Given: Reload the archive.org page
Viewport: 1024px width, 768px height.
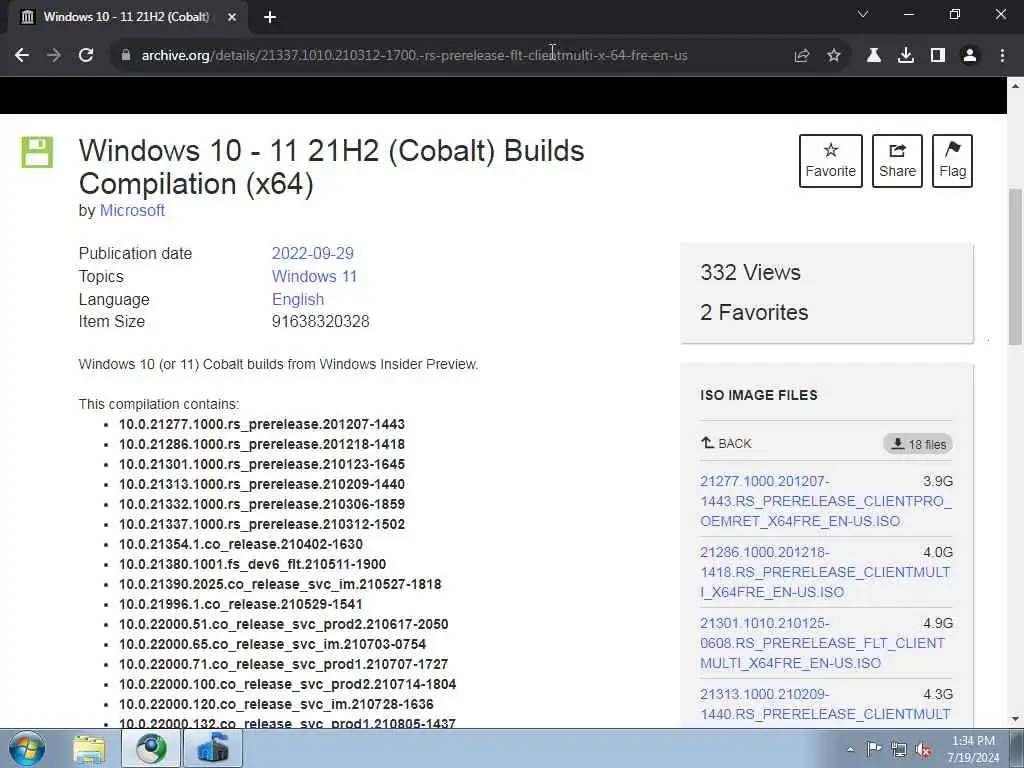Looking at the screenshot, I should (86, 56).
